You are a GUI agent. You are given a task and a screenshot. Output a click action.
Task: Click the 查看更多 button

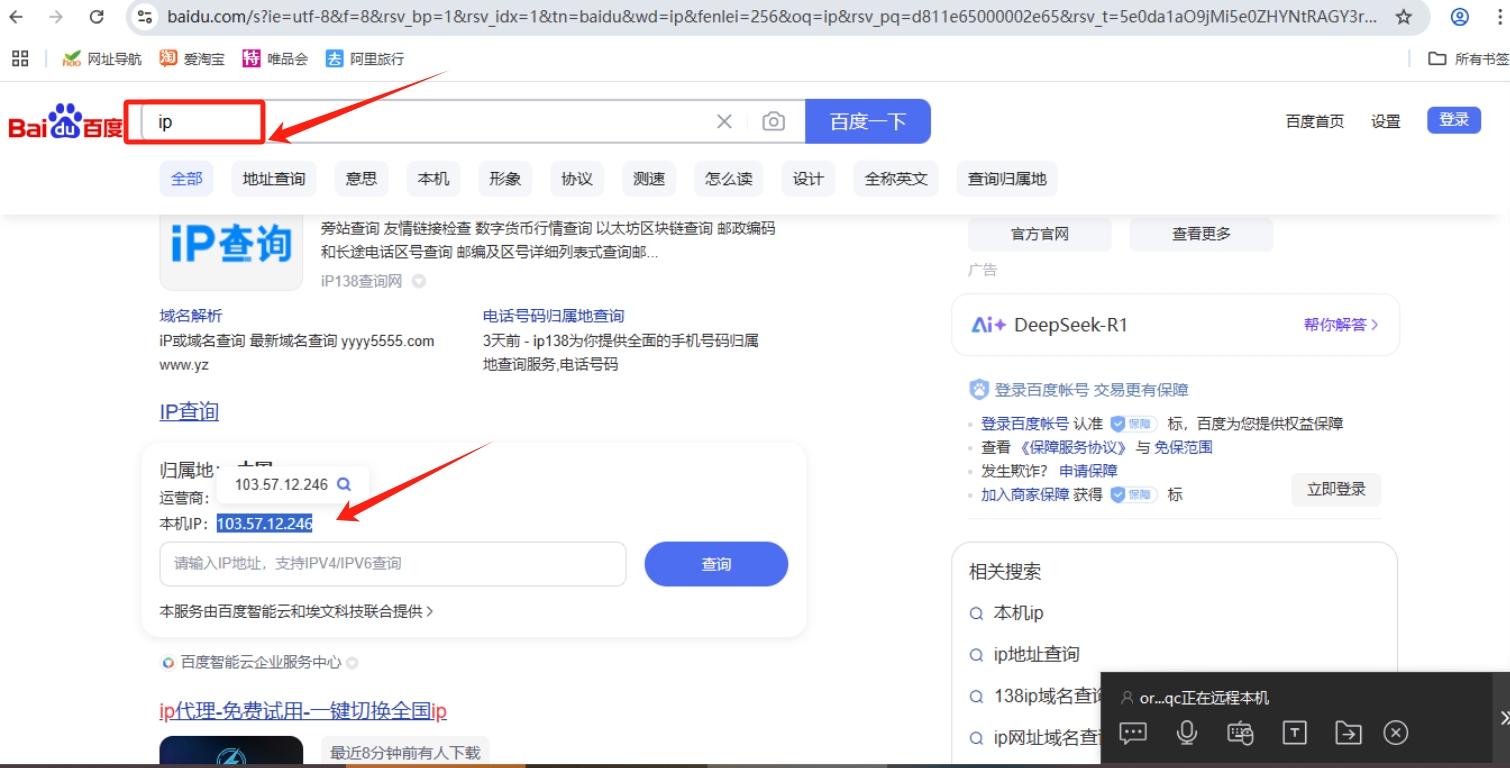(1202, 234)
